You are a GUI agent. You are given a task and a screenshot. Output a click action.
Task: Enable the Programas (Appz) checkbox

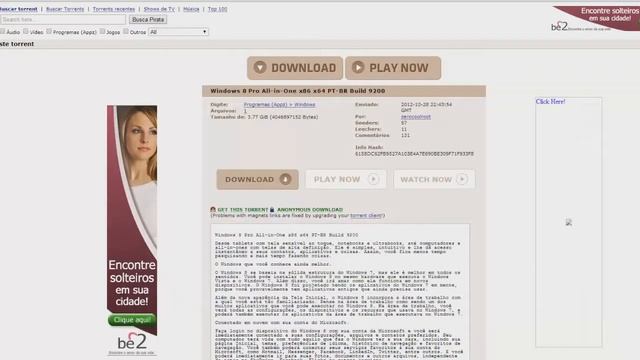coord(49,31)
